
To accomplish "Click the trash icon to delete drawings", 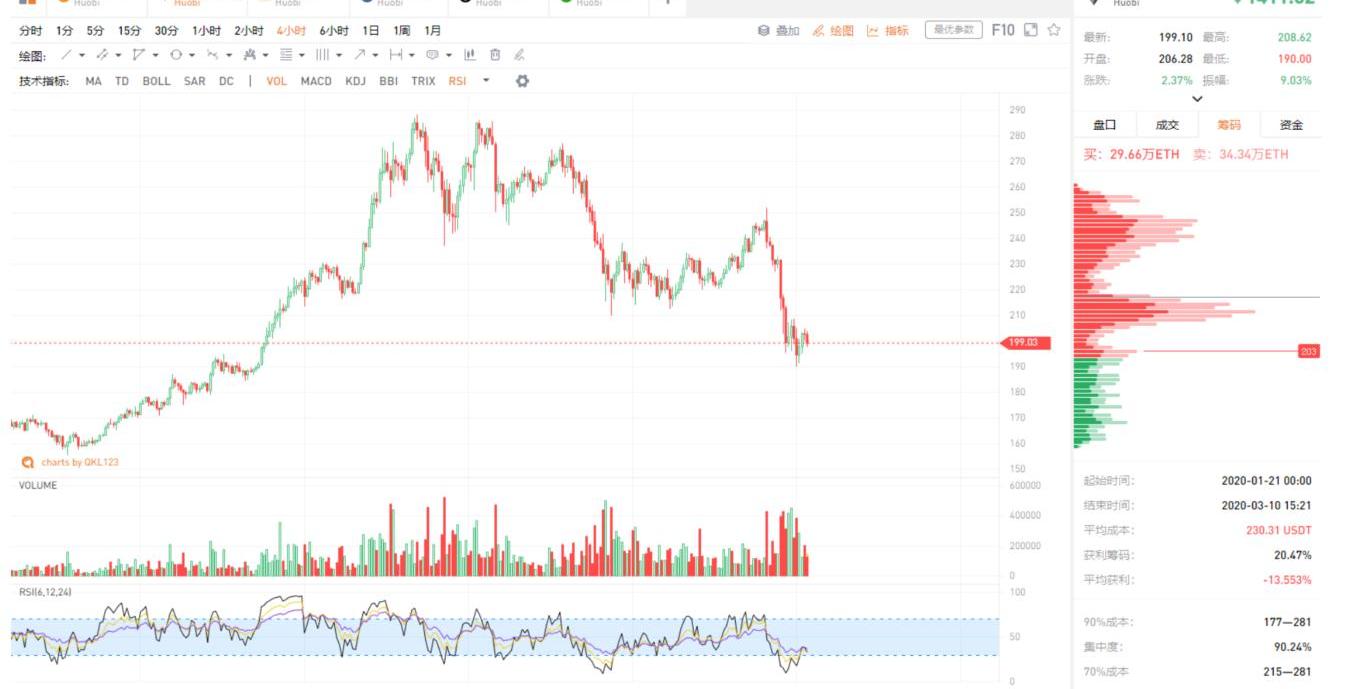I will click(495, 55).
